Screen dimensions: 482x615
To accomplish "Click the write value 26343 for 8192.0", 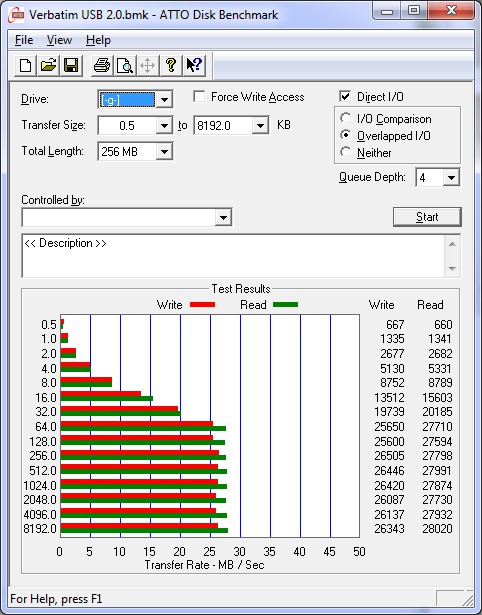I will click(x=389, y=529).
